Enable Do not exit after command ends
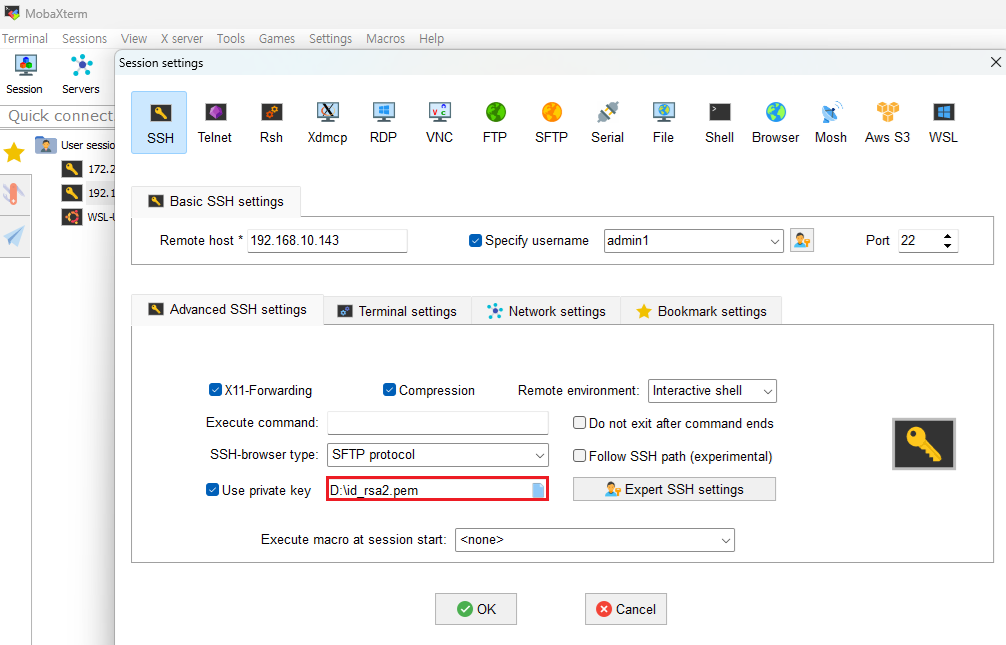Image resolution: width=1006 pixels, height=645 pixels. (579, 422)
